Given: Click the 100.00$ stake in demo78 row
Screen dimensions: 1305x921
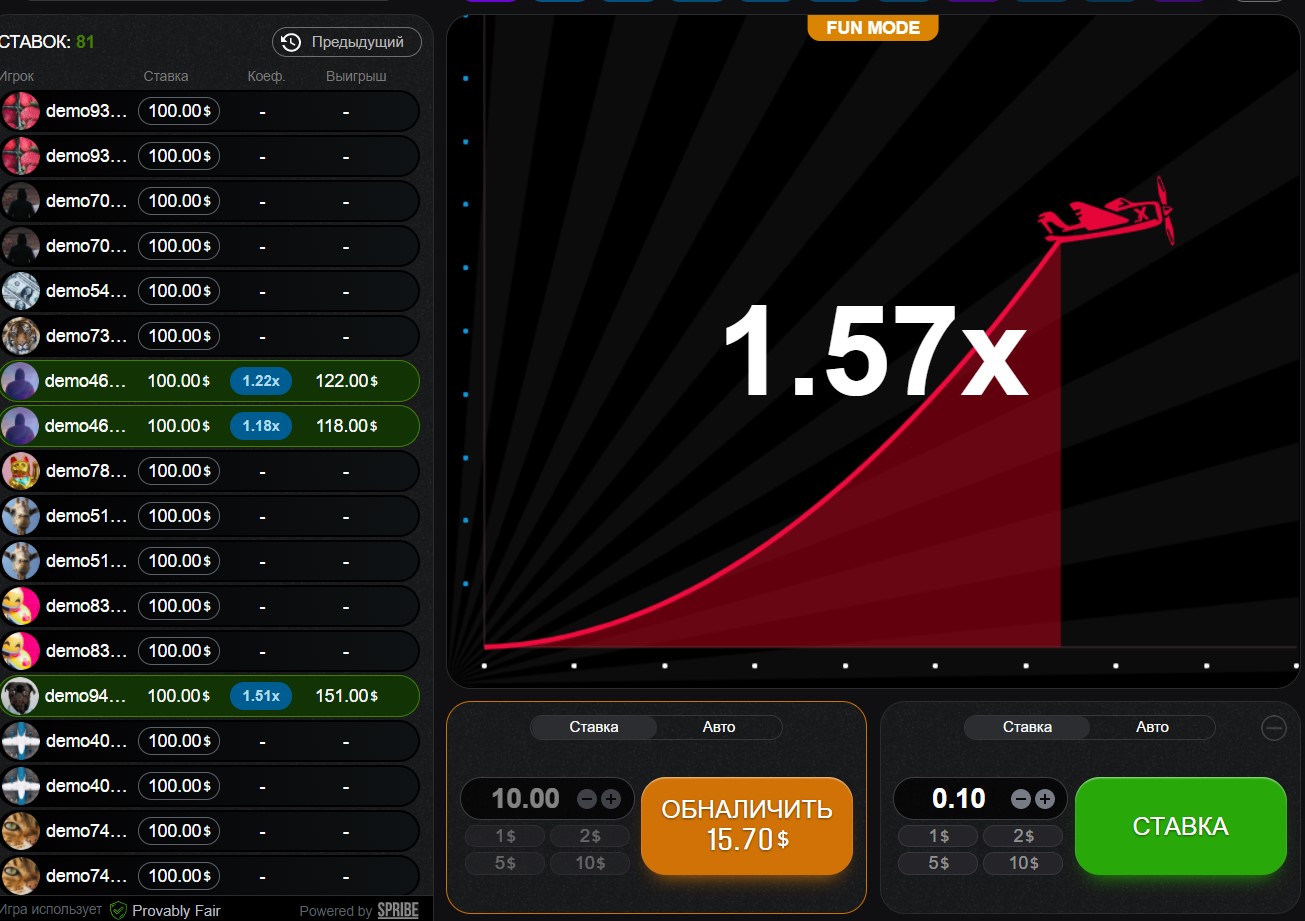Looking at the screenshot, I should (179, 471).
